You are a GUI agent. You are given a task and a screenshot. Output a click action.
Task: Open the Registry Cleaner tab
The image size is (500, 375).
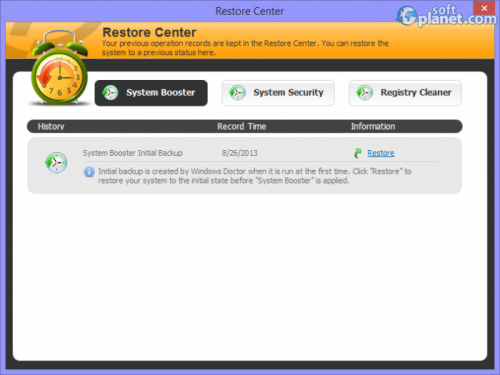point(405,93)
